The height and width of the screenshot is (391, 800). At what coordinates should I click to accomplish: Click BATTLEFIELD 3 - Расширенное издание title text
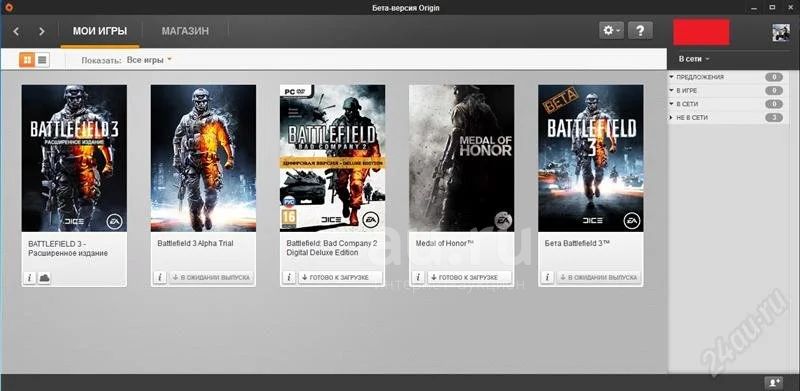point(68,248)
